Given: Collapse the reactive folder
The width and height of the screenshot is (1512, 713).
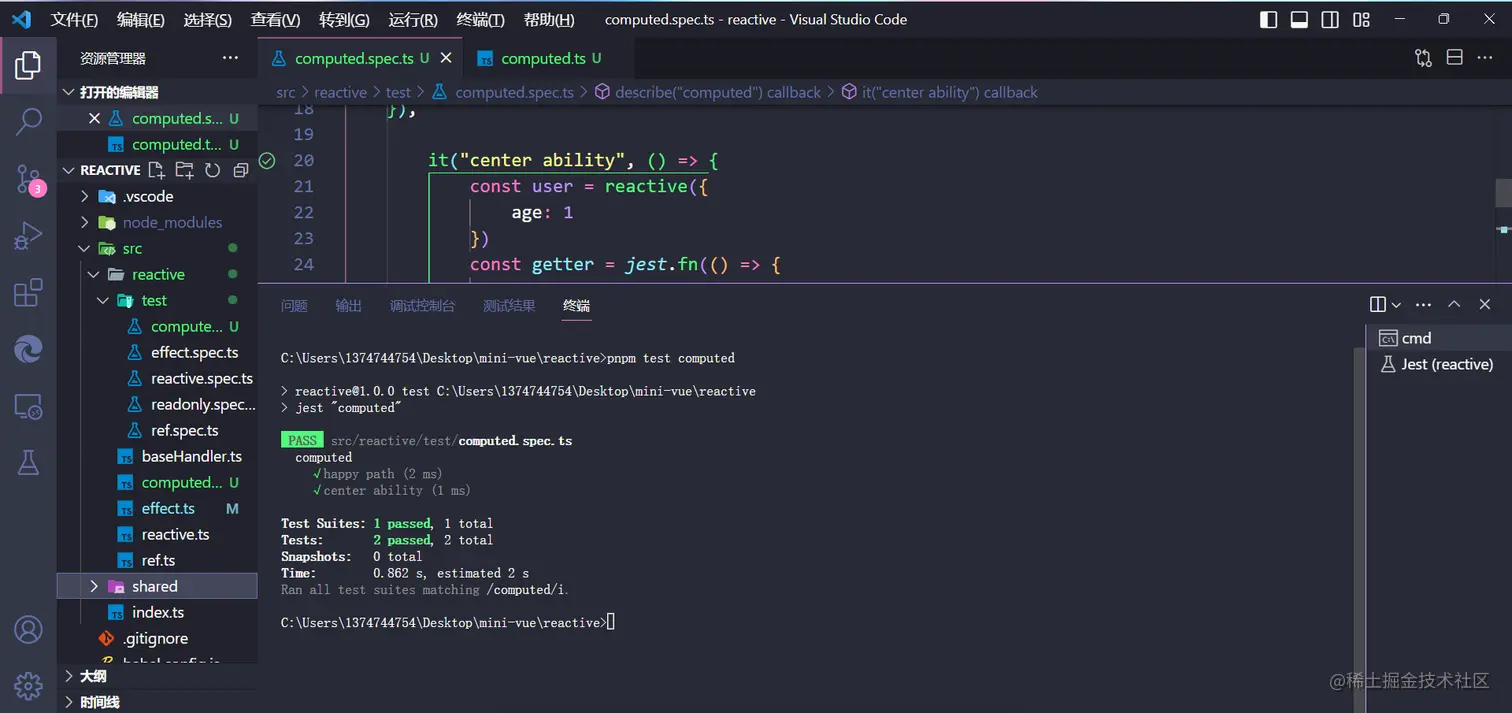Looking at the screenshot, I should (94, 274).
